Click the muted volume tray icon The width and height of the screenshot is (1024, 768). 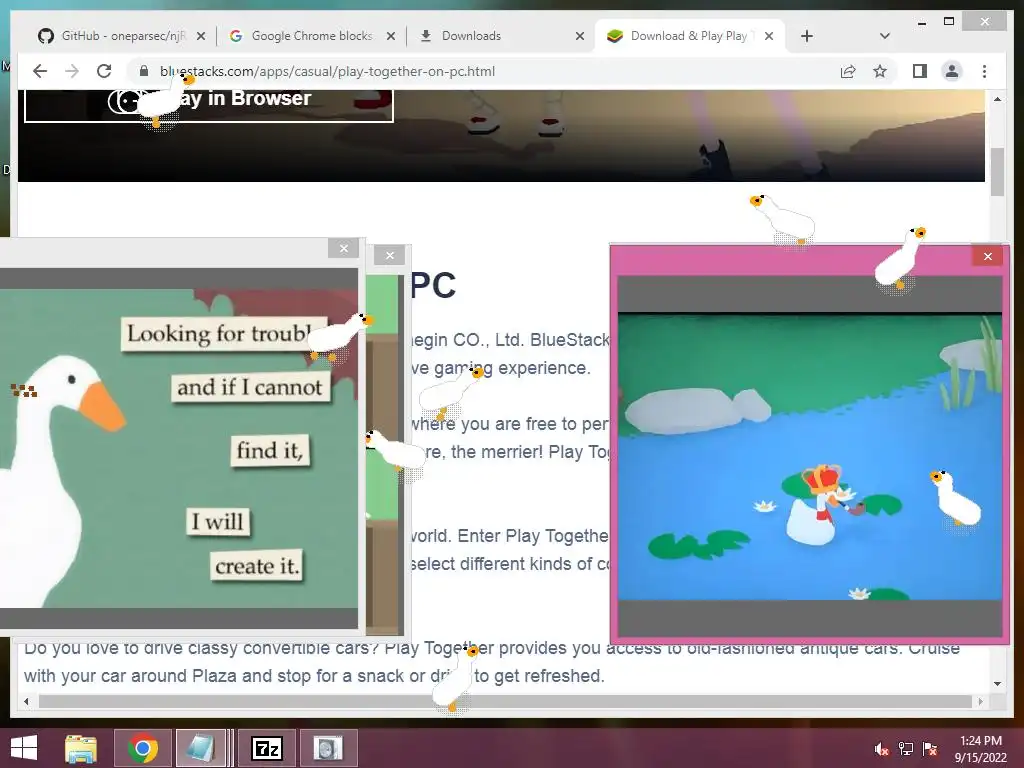[x=881, y=749]
